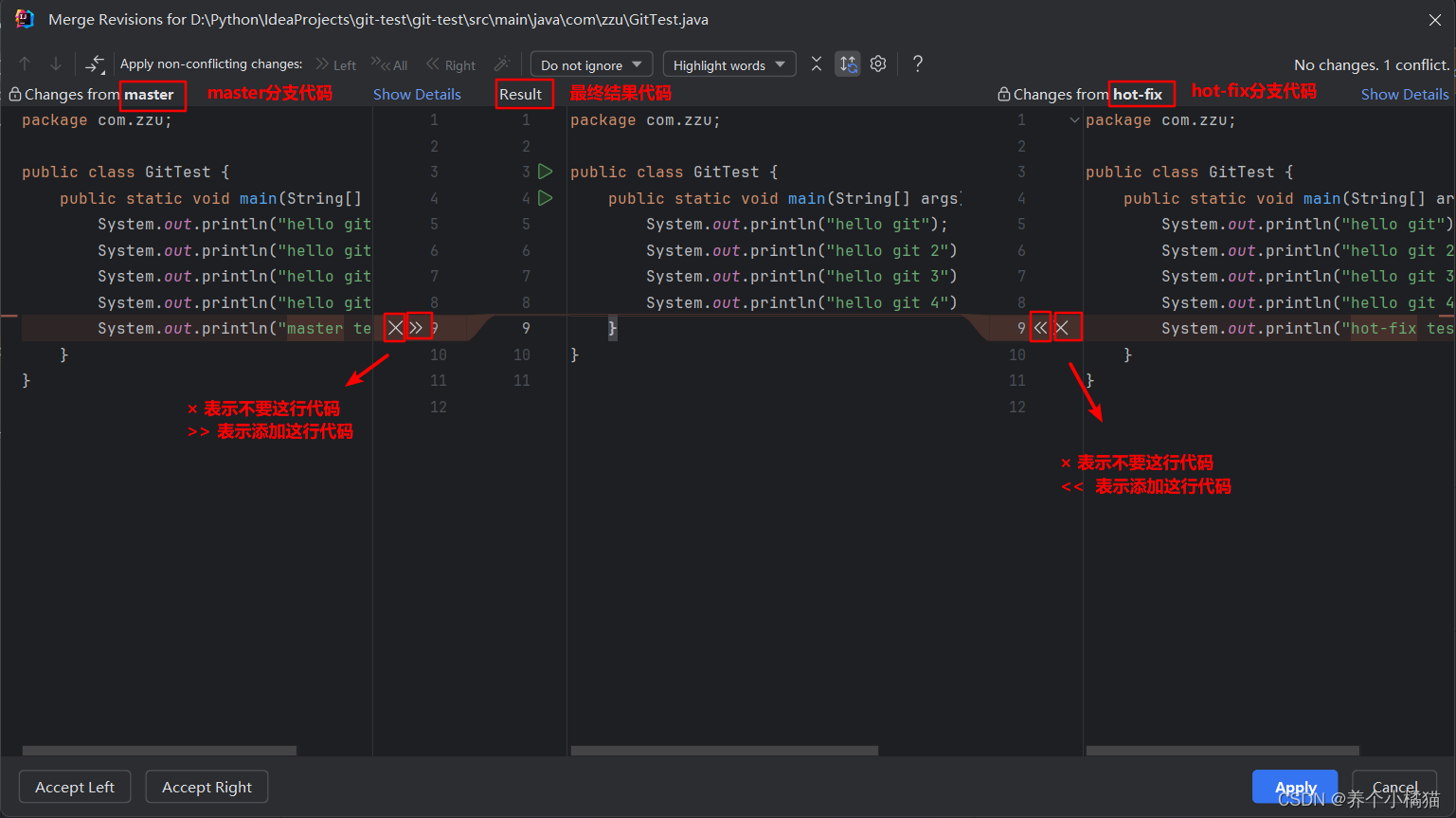Click lock icon beside Changes from master

15,94
